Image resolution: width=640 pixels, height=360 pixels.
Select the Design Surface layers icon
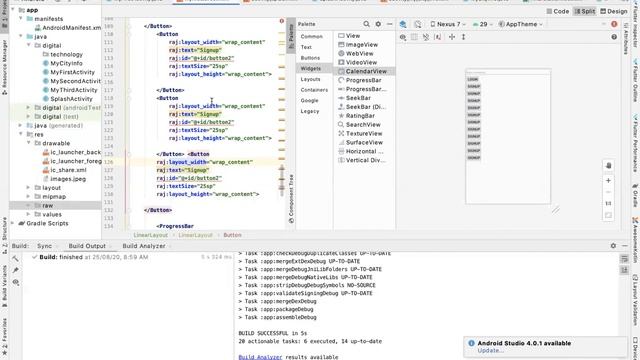point(403,24)
